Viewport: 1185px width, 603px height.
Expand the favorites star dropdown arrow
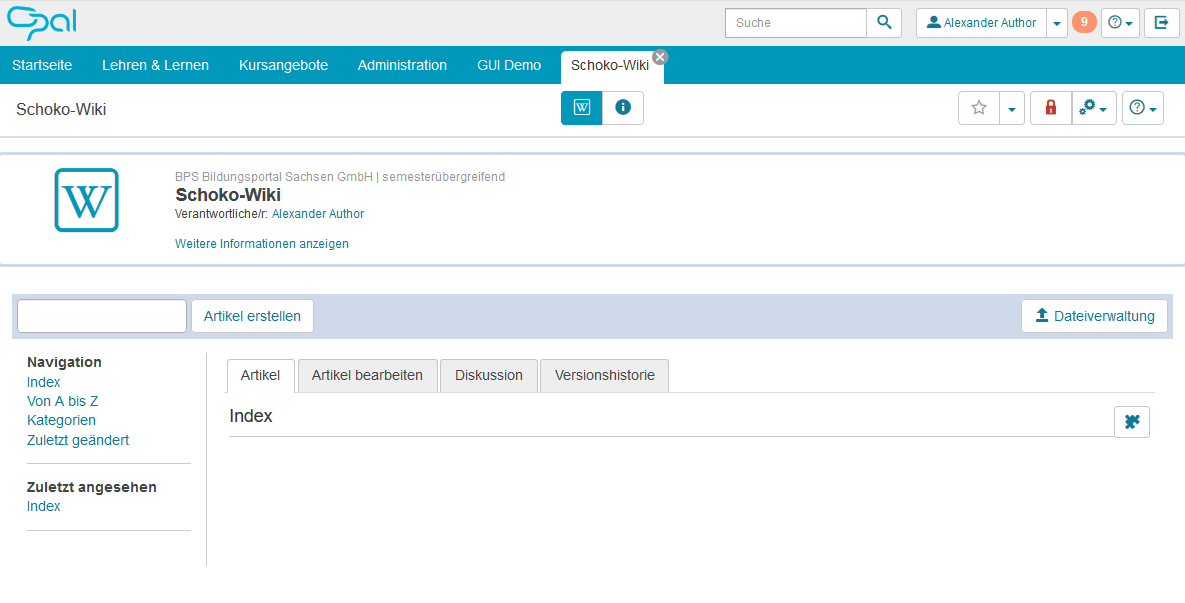[1012, 108]
